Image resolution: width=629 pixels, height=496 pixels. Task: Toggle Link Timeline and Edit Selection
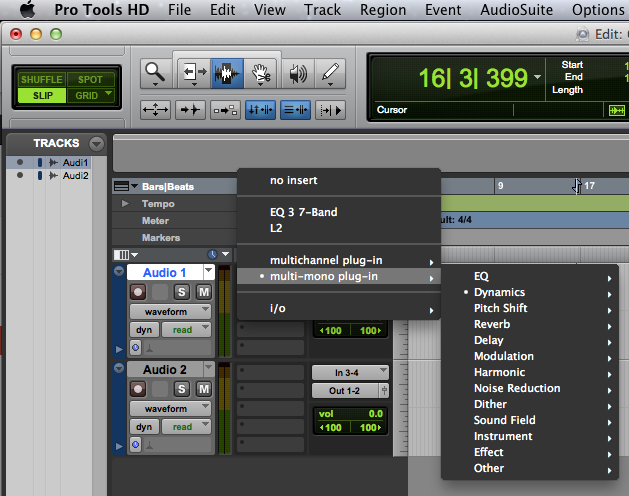pos(260,110)
